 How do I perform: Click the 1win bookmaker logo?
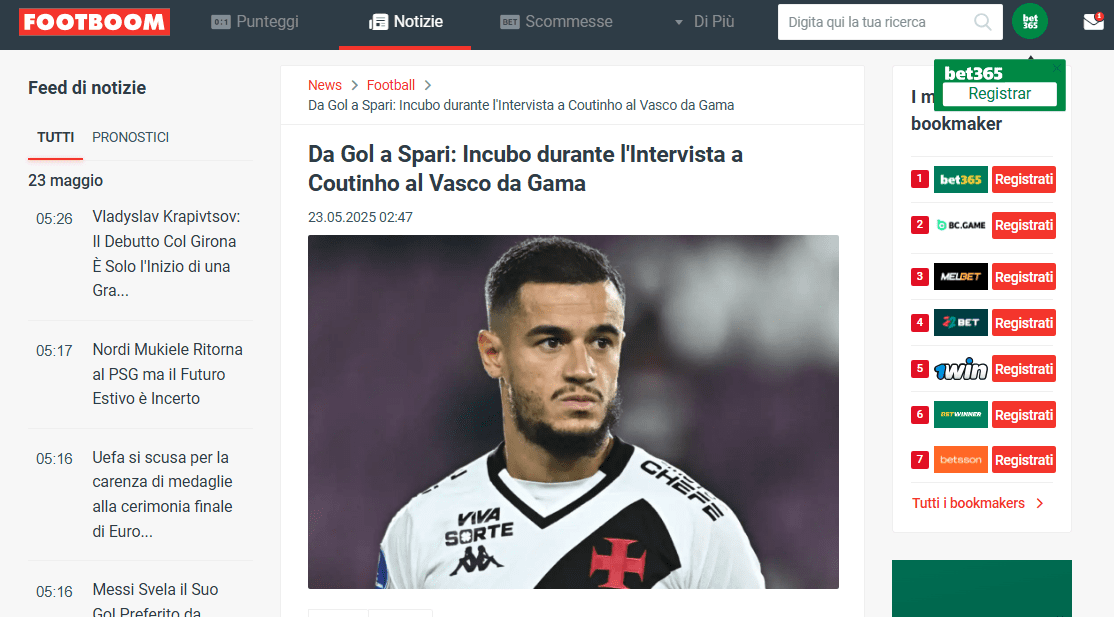click(x=961, y=369)
